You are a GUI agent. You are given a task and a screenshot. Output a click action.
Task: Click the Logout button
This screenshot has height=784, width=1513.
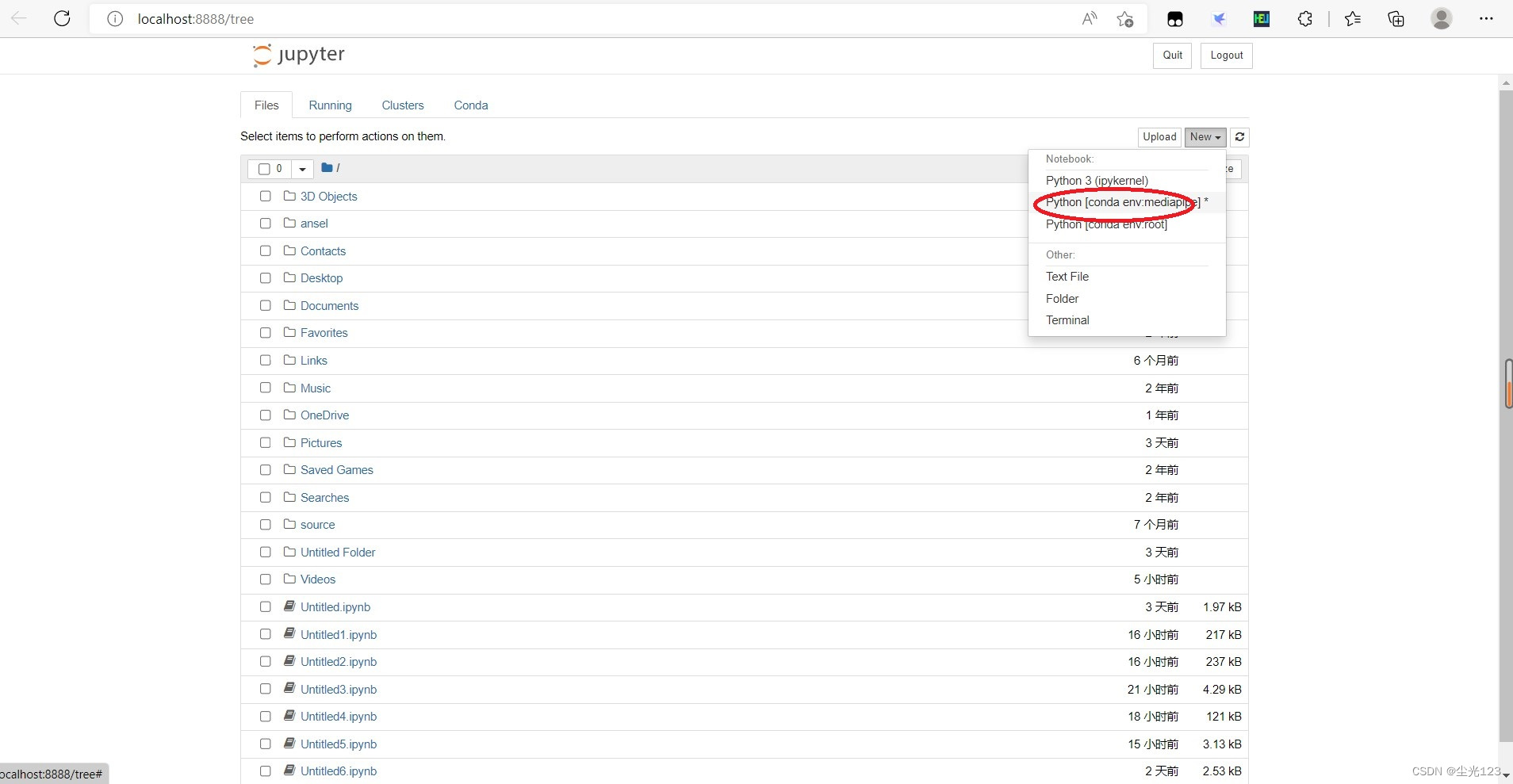1227,55
